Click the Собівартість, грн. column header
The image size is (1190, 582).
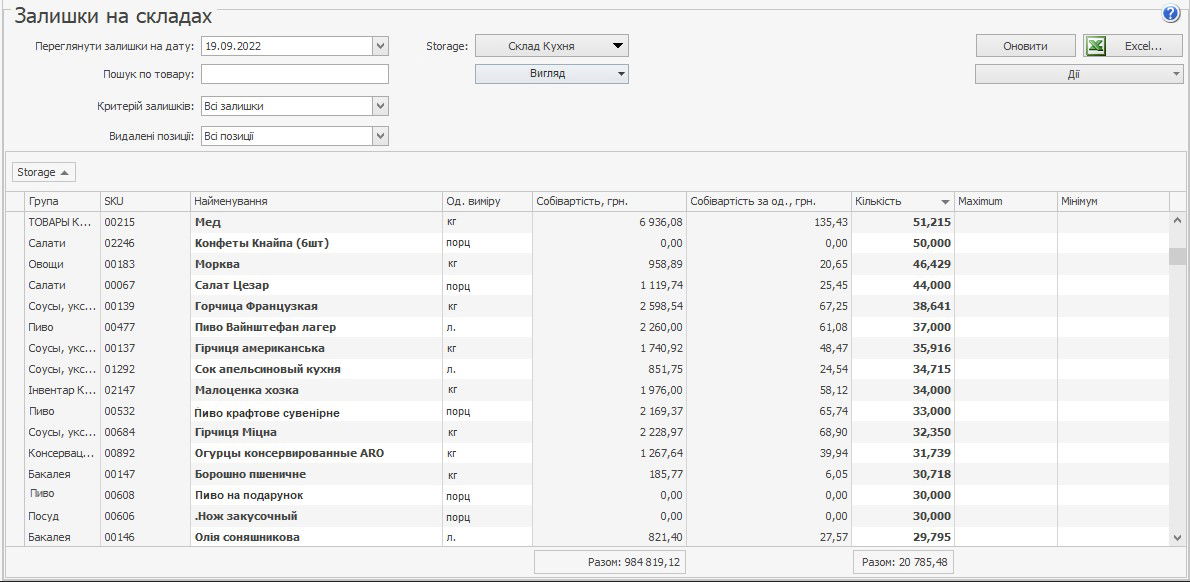coord(608,201)
